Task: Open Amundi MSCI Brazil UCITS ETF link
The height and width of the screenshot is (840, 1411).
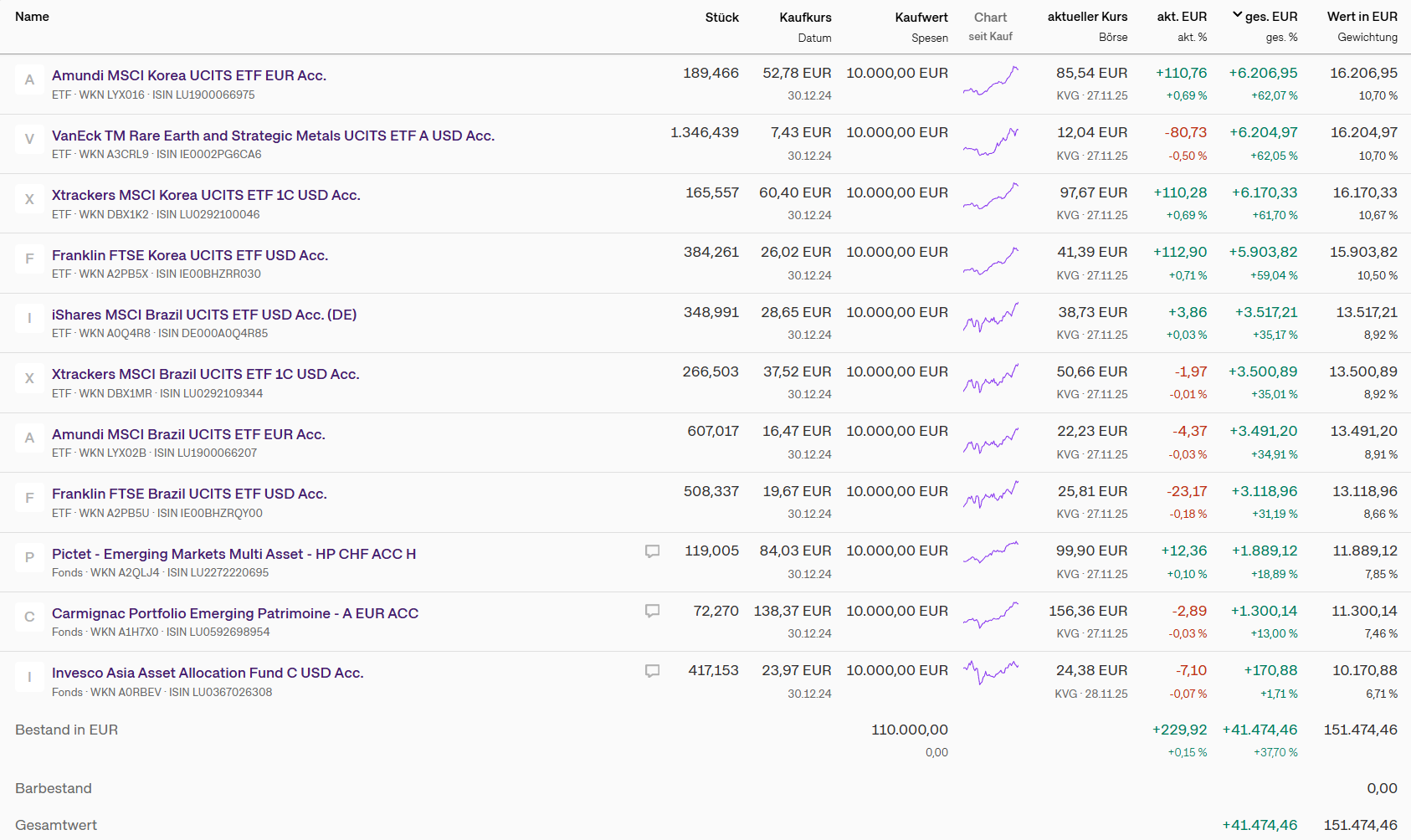Action: (x=188, y=434)
